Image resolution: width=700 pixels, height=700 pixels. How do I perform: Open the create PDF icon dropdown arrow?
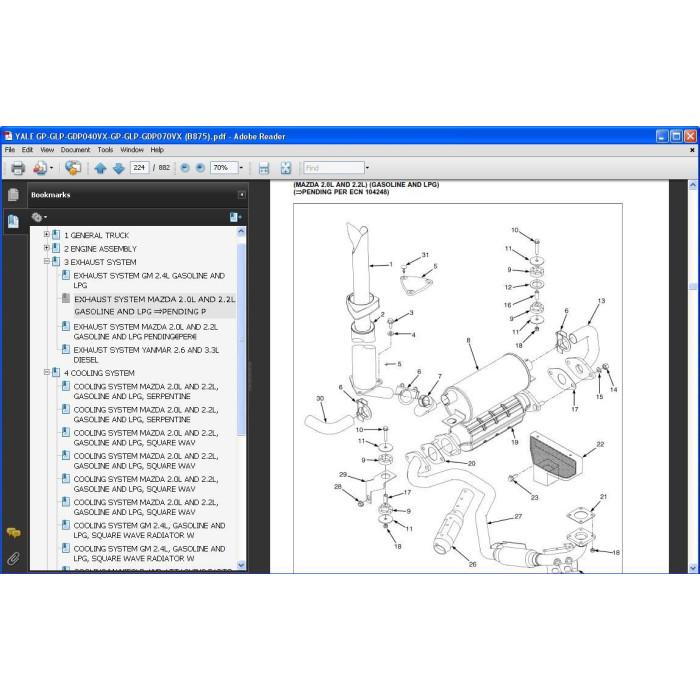pos(51,168)
